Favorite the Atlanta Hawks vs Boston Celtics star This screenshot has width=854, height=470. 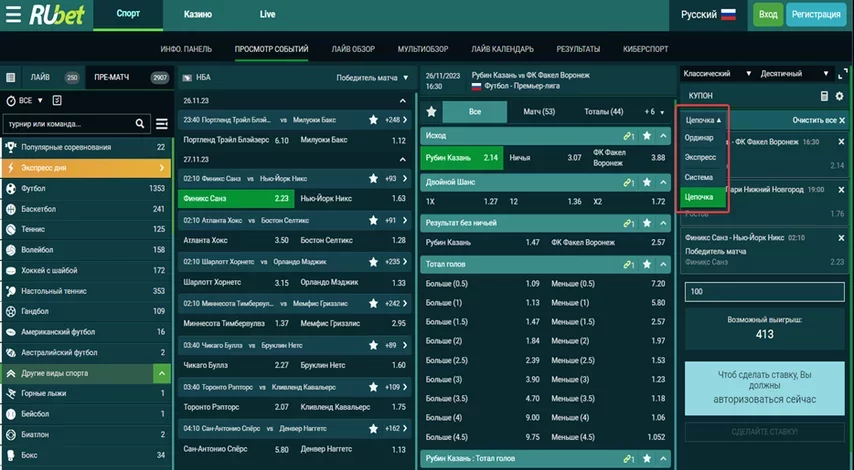(x=373, y=221)
